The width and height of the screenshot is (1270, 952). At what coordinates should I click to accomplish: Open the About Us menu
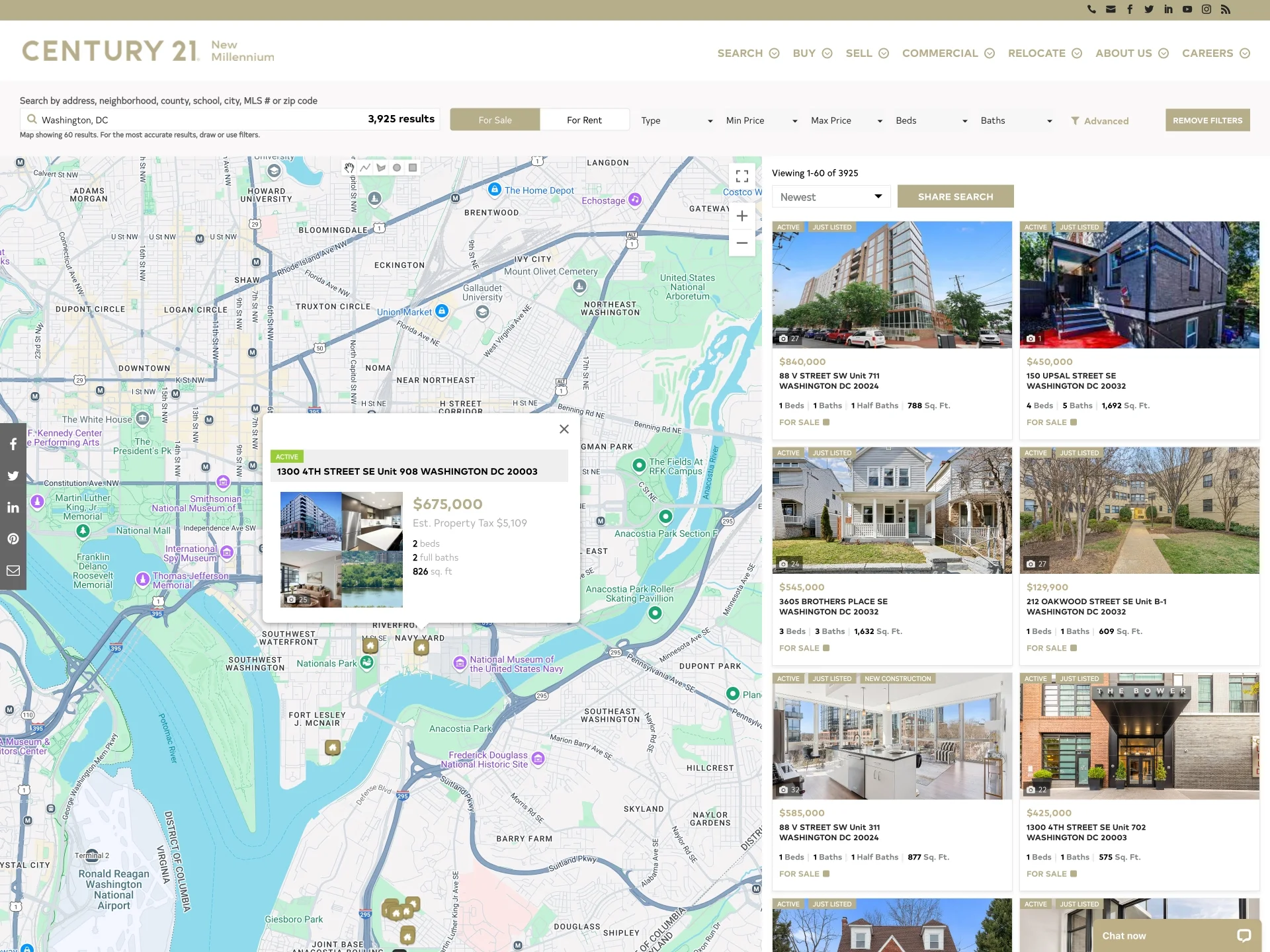[x=1132, y=53]
